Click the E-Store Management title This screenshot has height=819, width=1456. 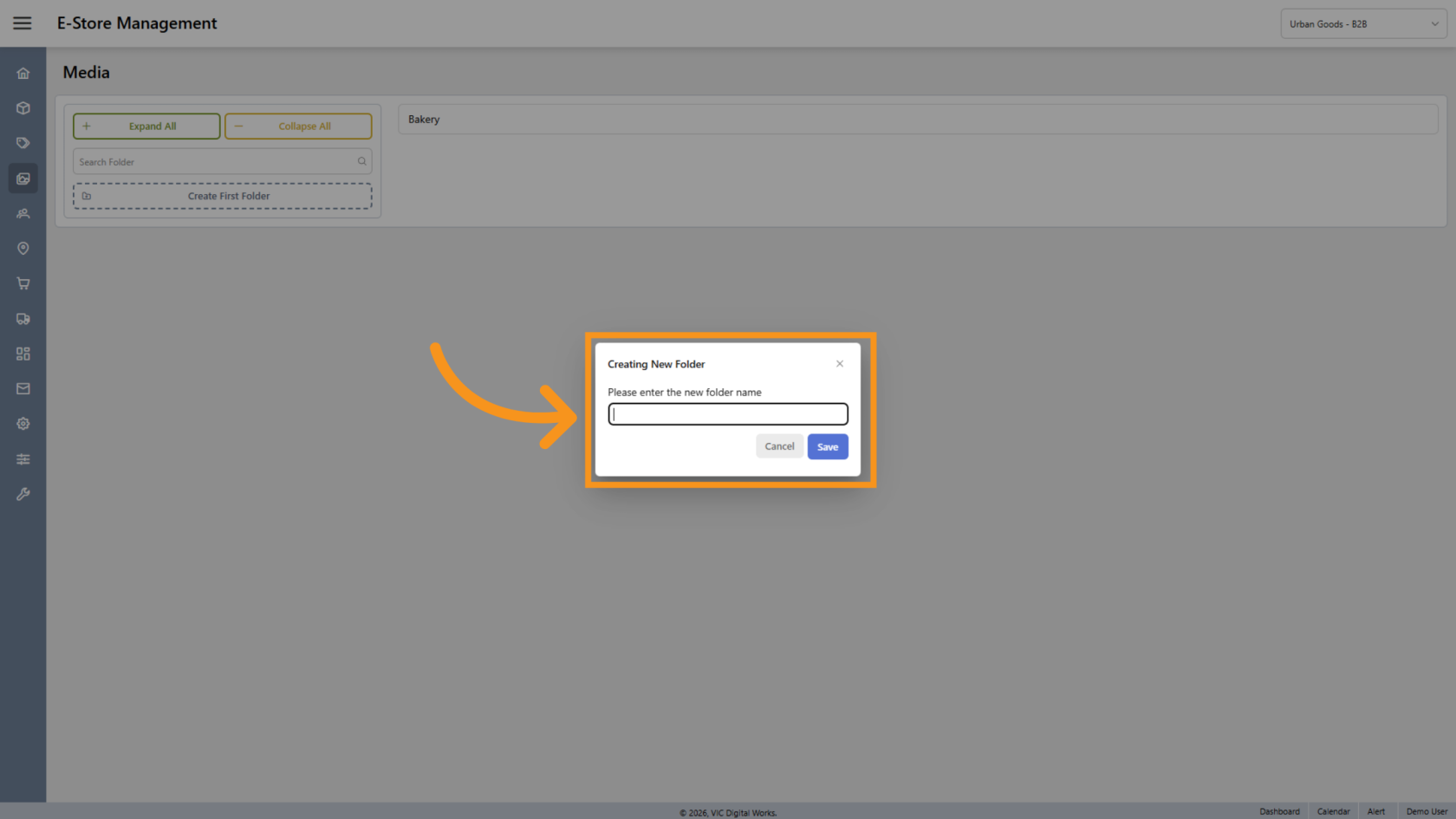click(137, 23)
